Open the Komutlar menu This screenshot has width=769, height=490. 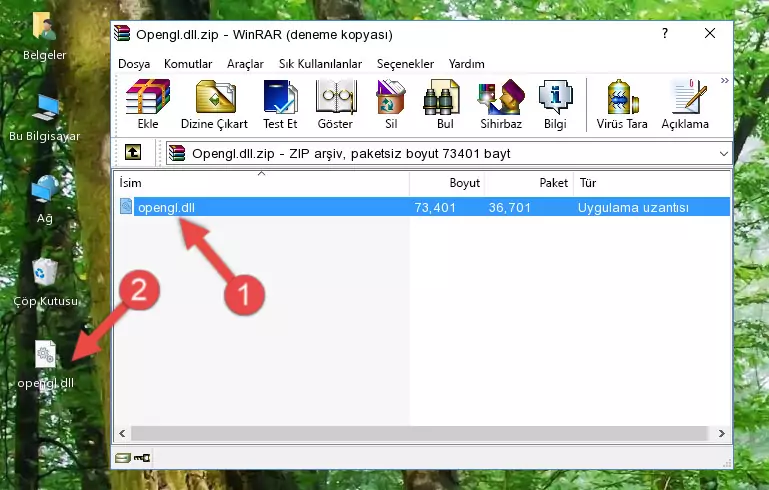188,64
